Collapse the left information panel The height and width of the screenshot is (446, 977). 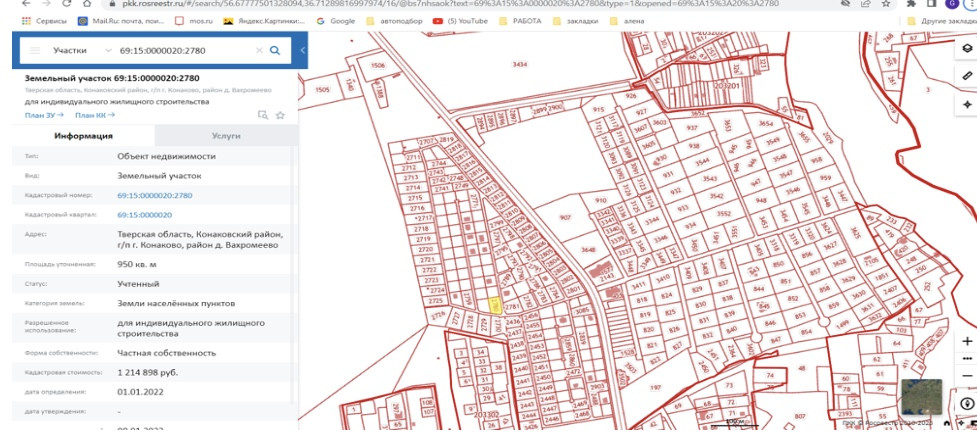click(303, 50)
